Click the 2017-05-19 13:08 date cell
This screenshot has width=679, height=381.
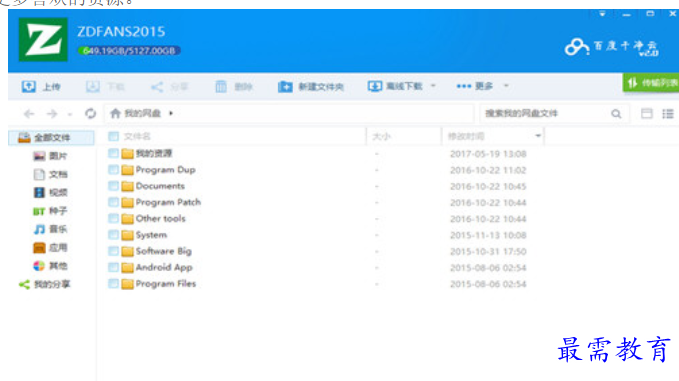point(488,154)
